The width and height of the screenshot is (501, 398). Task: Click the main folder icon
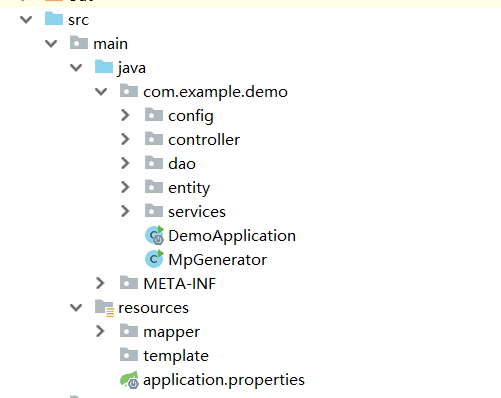click(79, 43)
